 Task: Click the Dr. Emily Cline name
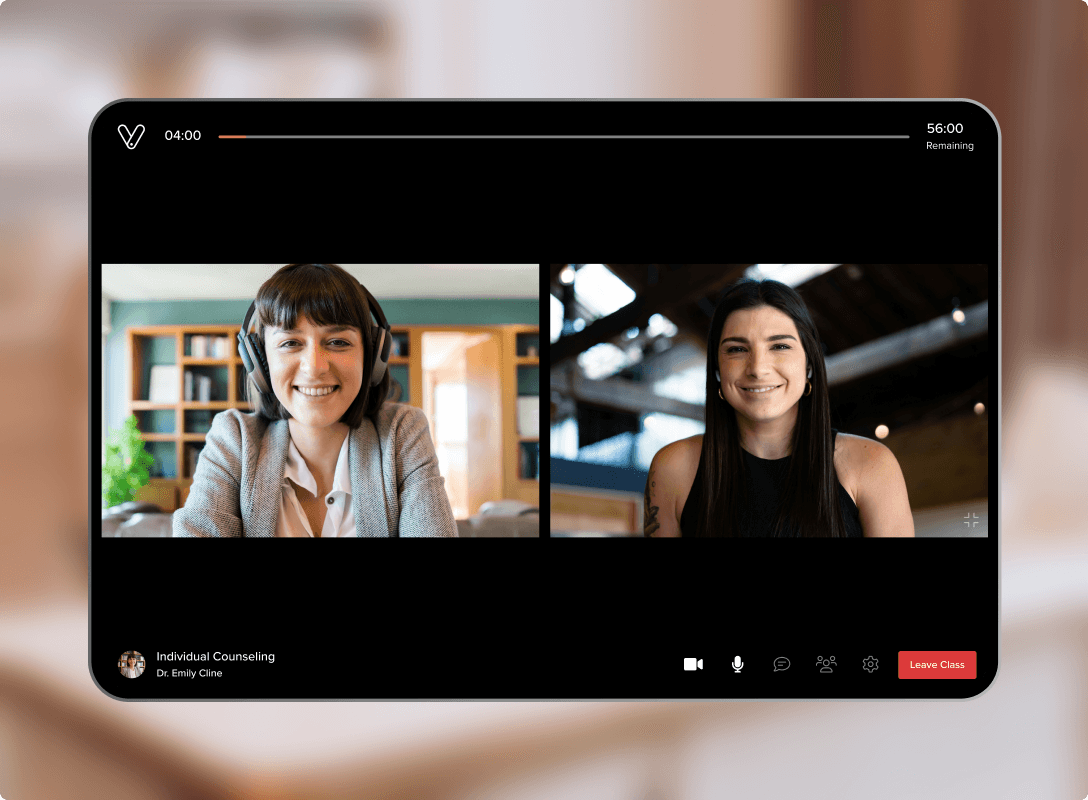click(x=189, y=674)
